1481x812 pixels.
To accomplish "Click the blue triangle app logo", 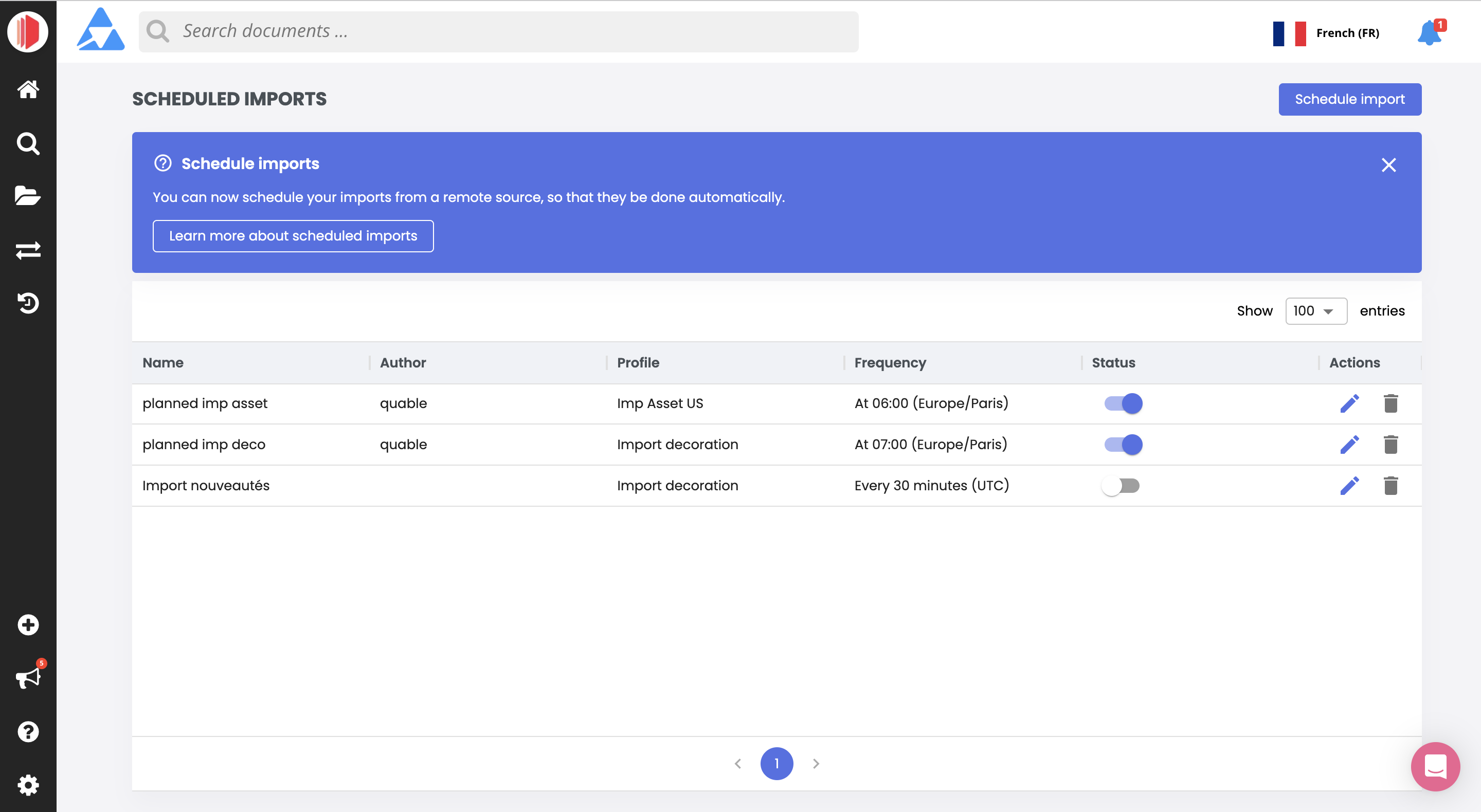I will click(101, 29).
